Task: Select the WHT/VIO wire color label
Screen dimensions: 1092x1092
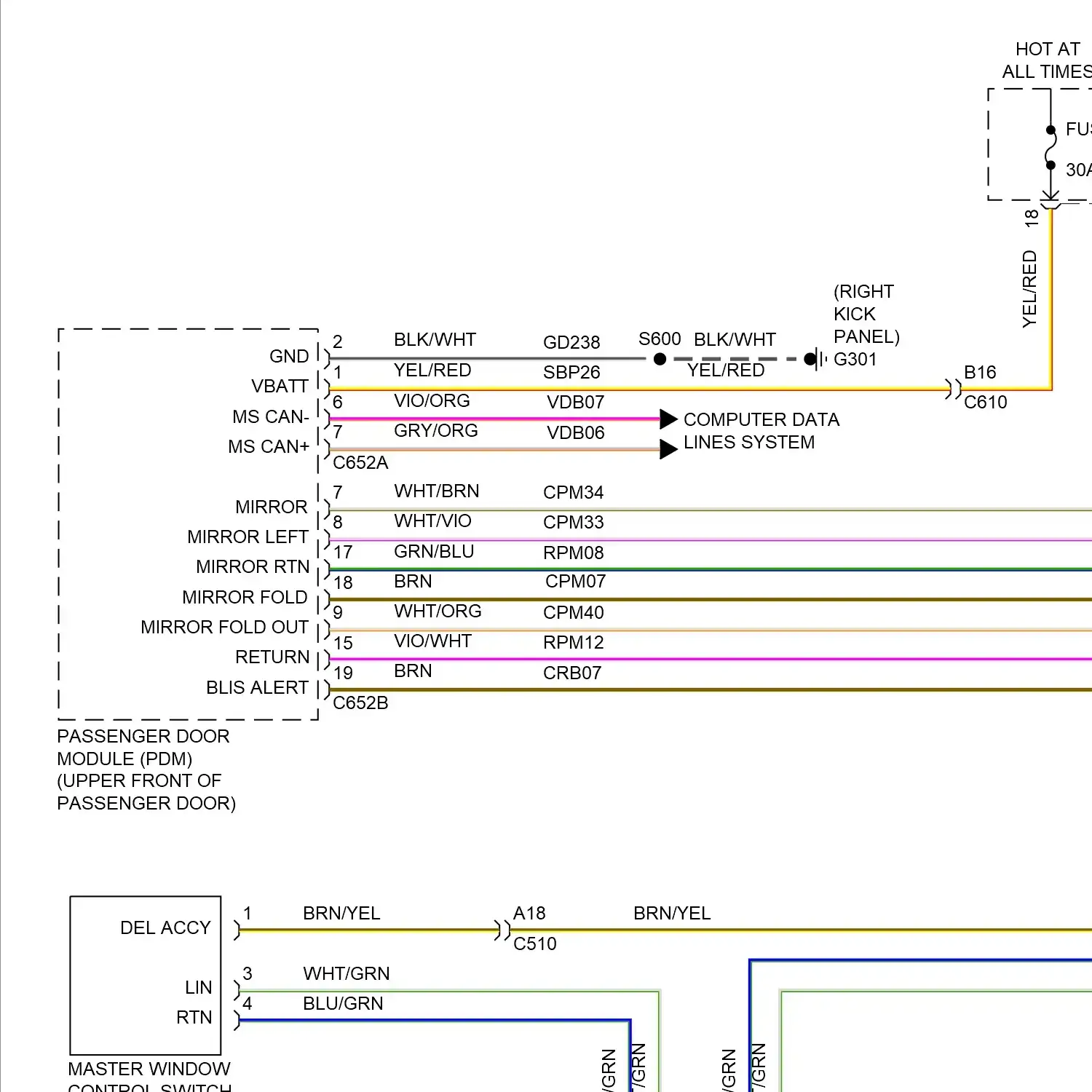Action: tap(432, 521)
